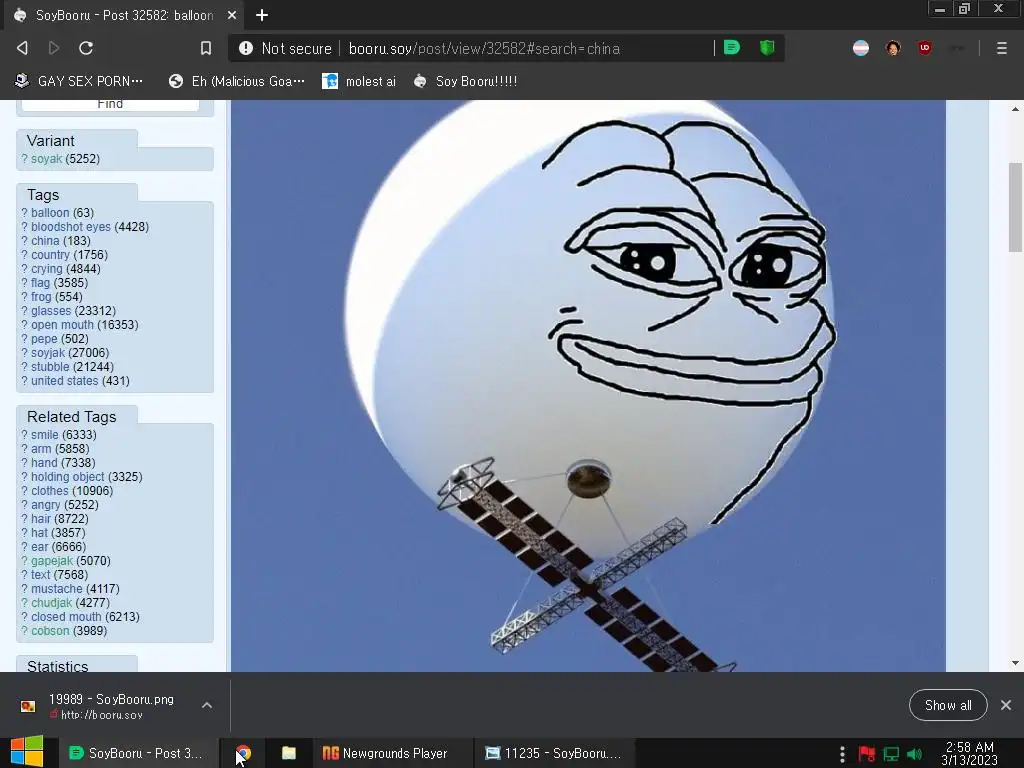
Task: Click the green chat extension icon in address bar
Action: (732, 48)
